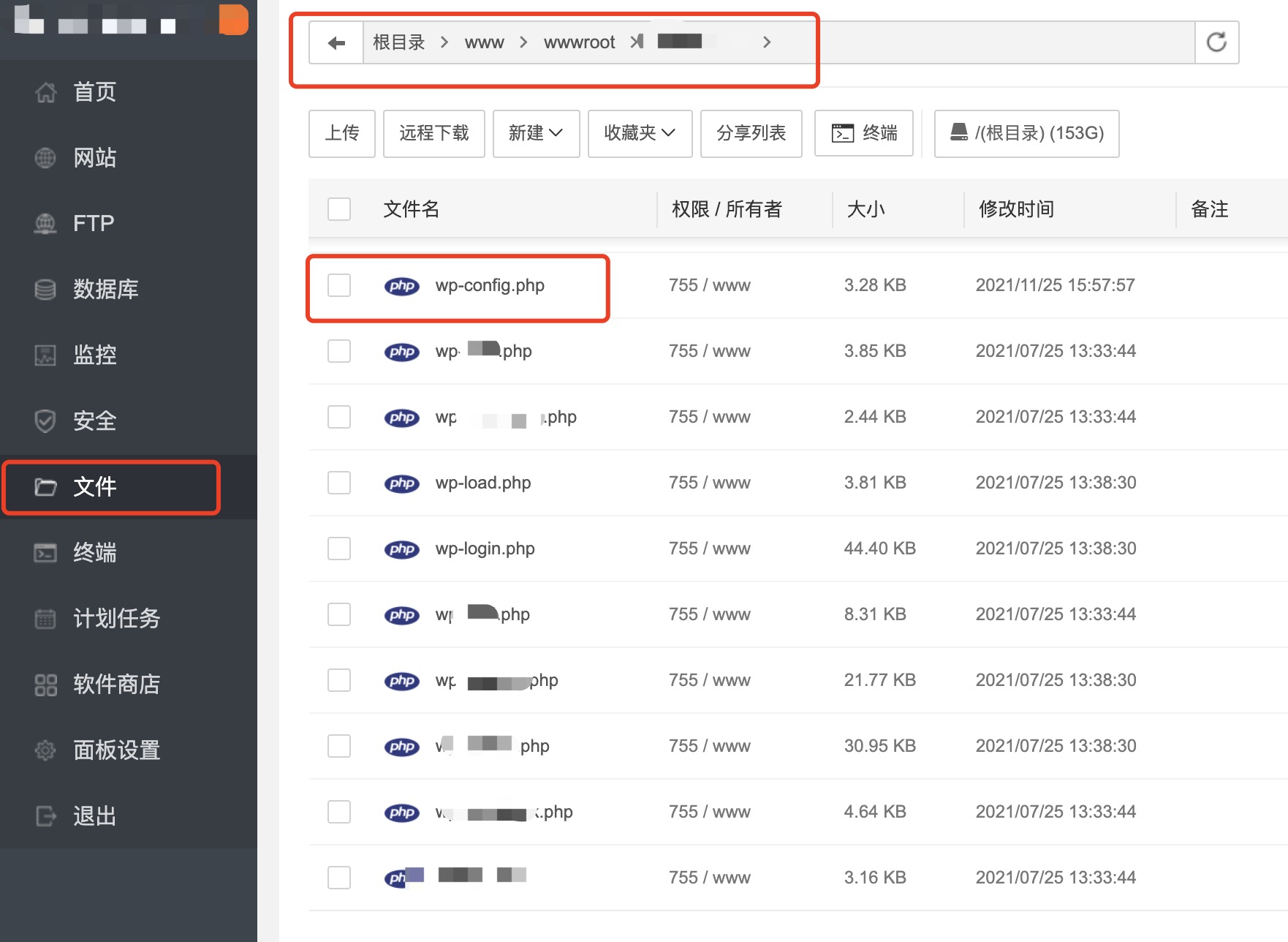Open the wp-config.php file
This screenshot has width=1288, height=942.
(x=490, y=285)
